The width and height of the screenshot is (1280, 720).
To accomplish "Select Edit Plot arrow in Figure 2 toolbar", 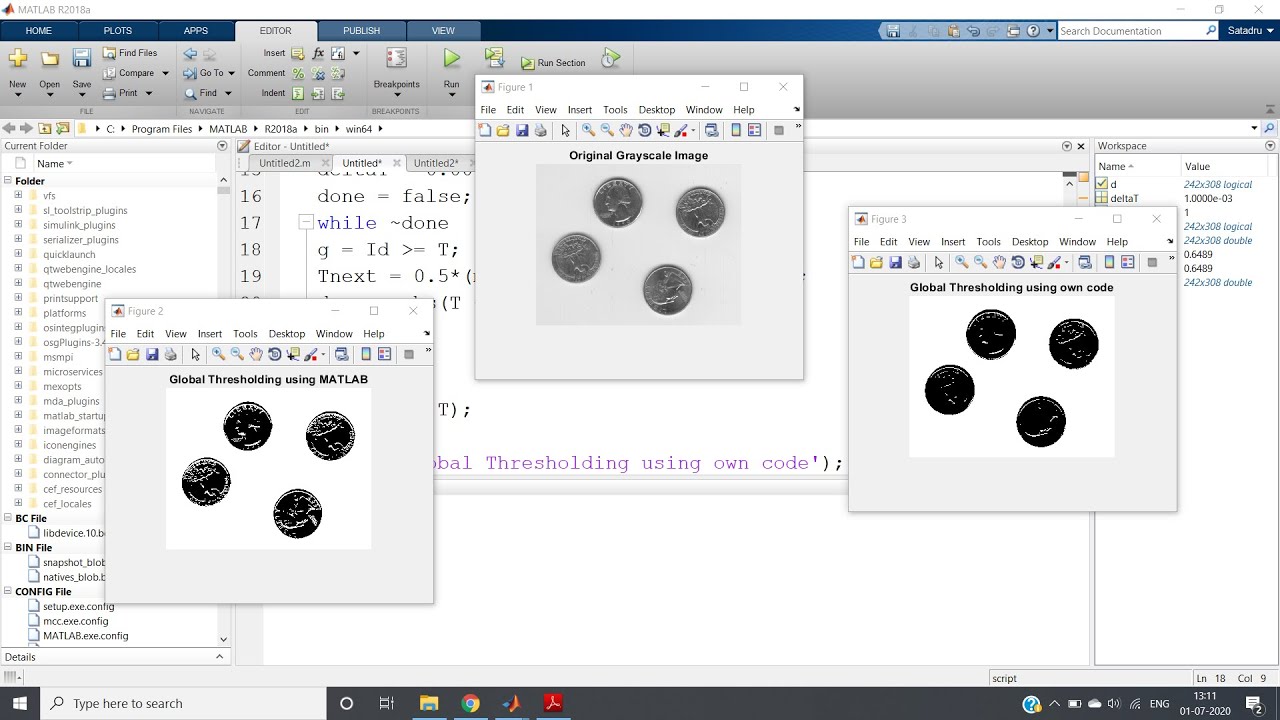I will 195,354.
